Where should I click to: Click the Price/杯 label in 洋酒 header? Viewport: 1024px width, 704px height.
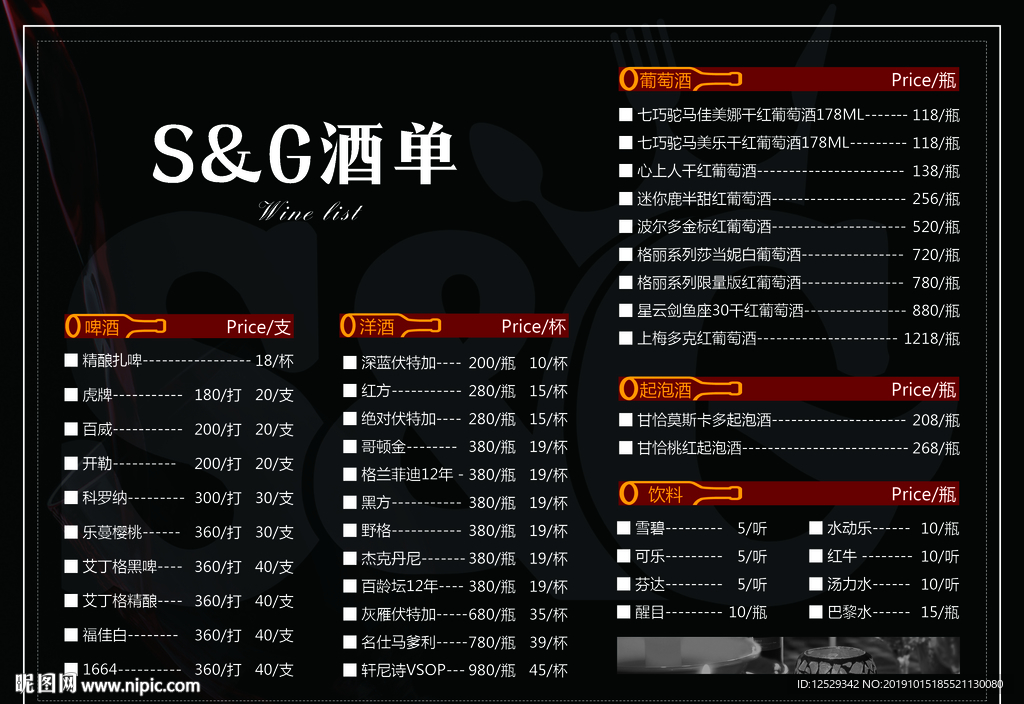[534, 326]
